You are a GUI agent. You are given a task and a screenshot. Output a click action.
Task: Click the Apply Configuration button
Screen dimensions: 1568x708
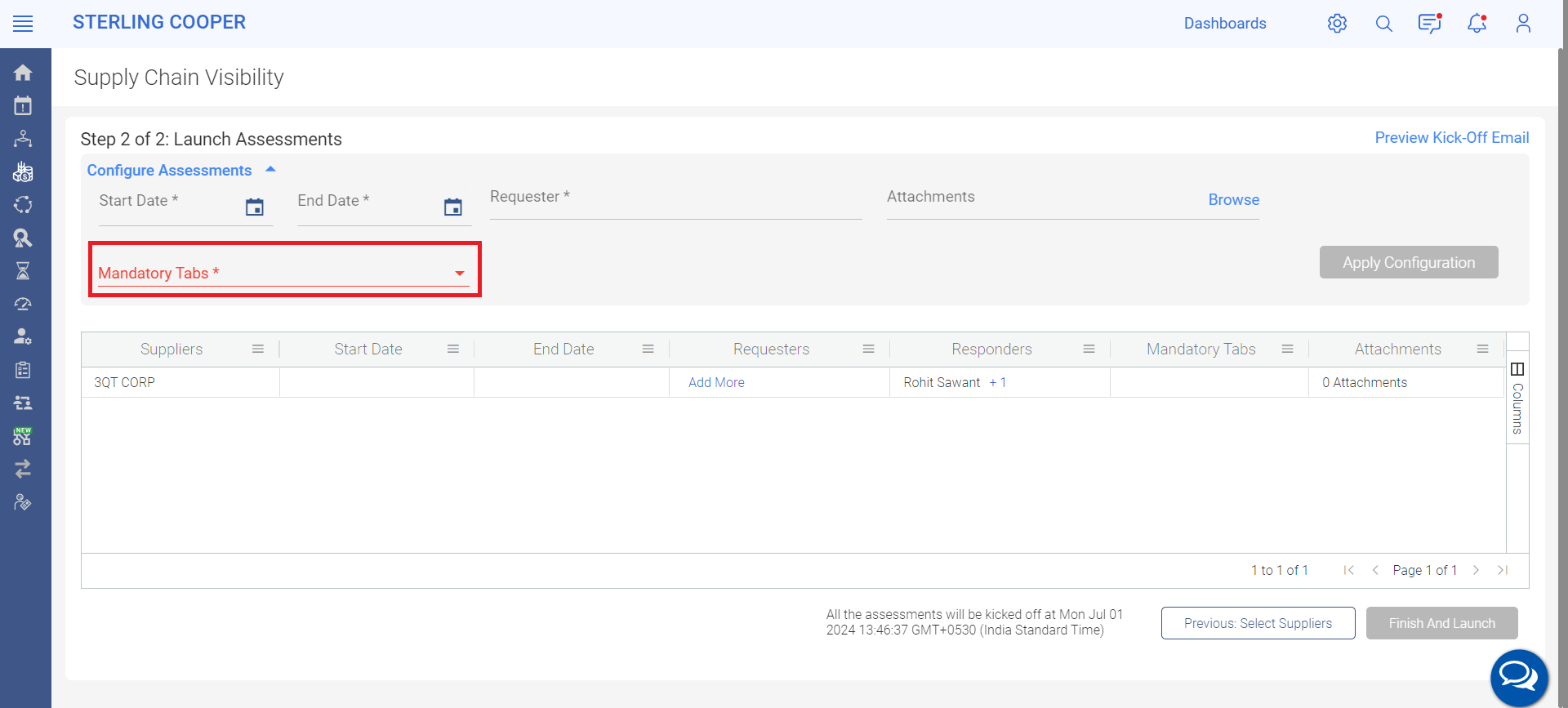click(1409, 262)
